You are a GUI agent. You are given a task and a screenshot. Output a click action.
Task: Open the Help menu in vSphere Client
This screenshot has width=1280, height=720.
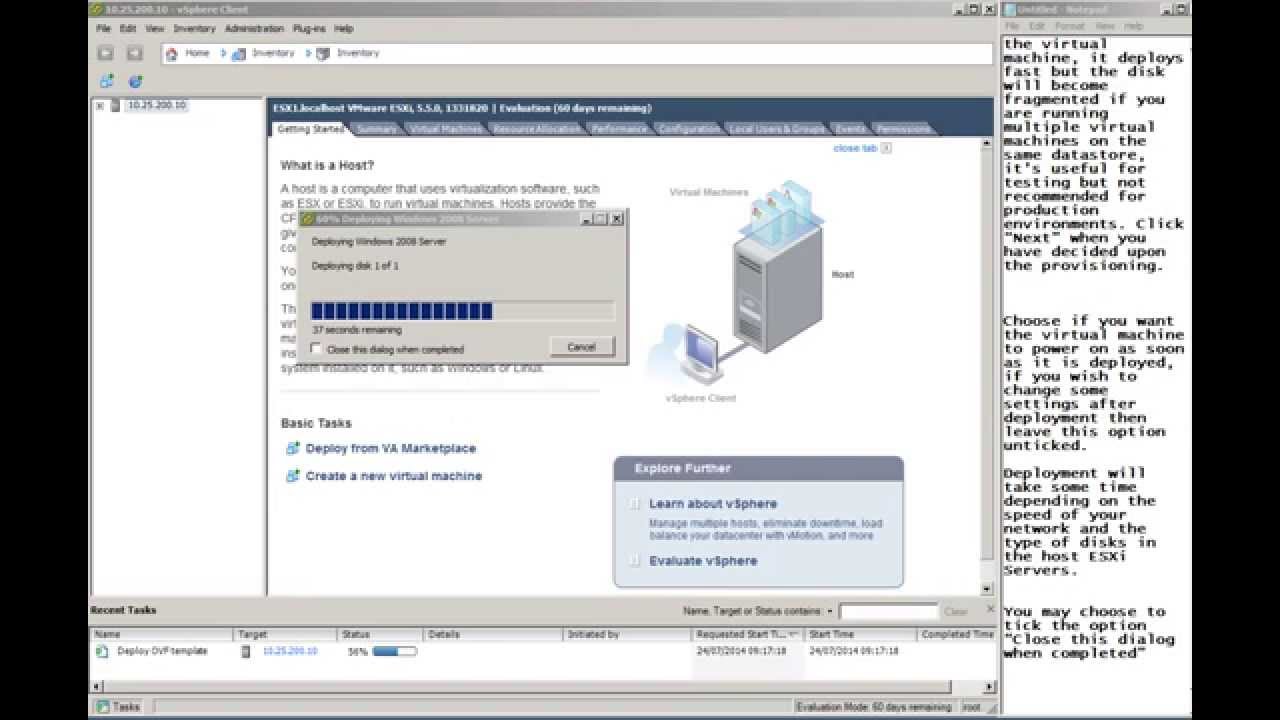(343, 29)
